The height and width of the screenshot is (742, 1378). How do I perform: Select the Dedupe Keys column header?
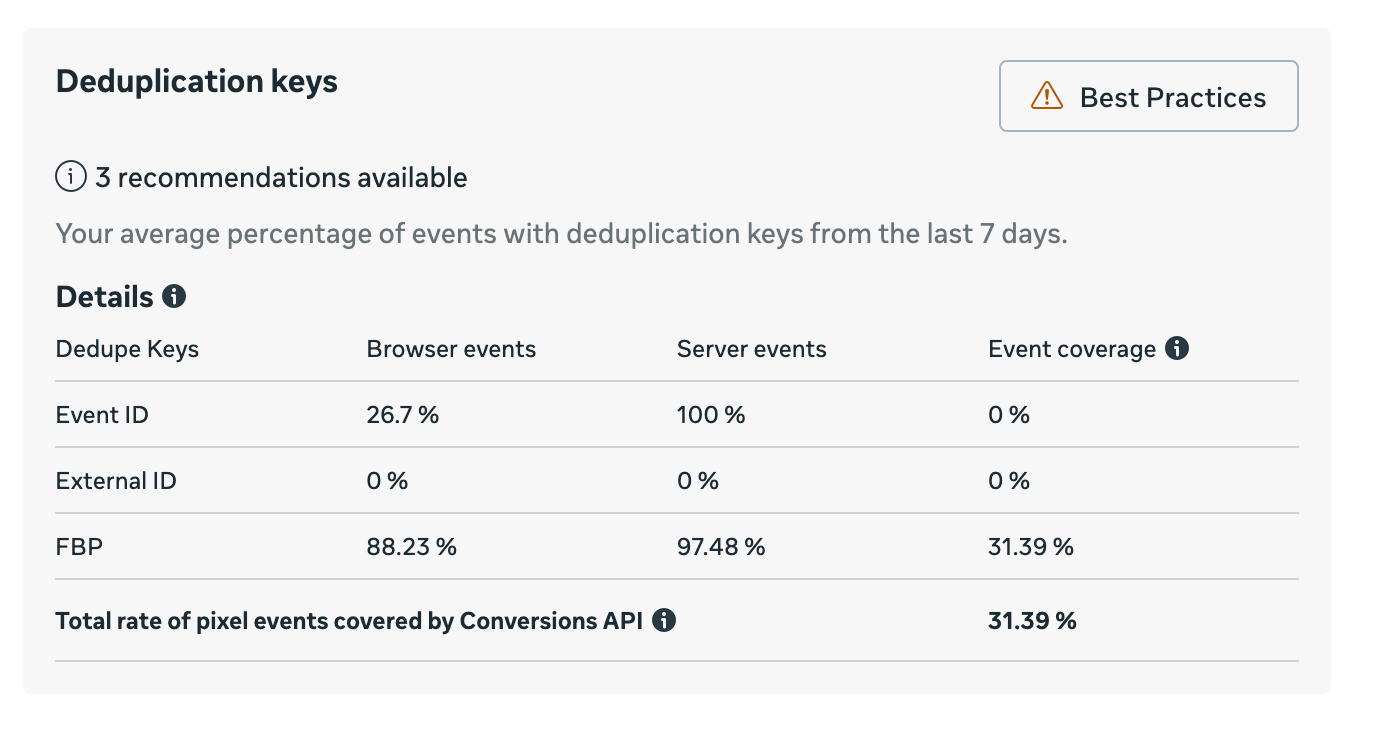(x=127, y=349)
